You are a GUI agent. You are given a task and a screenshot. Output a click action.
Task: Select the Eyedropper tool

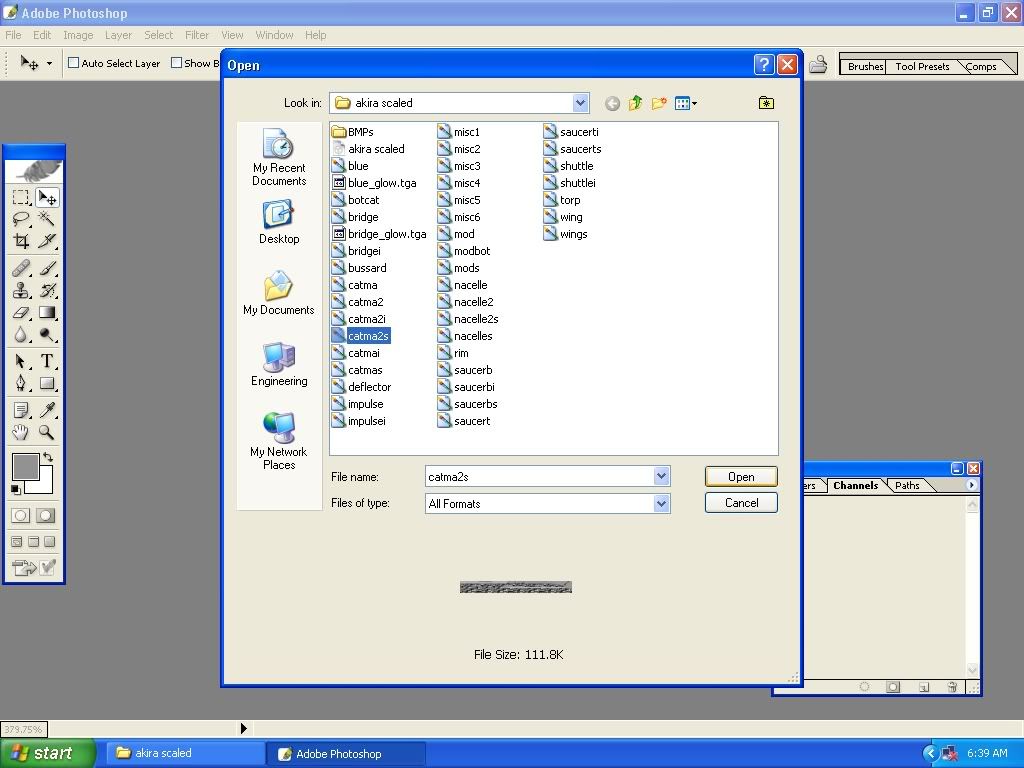pos(47,410)
